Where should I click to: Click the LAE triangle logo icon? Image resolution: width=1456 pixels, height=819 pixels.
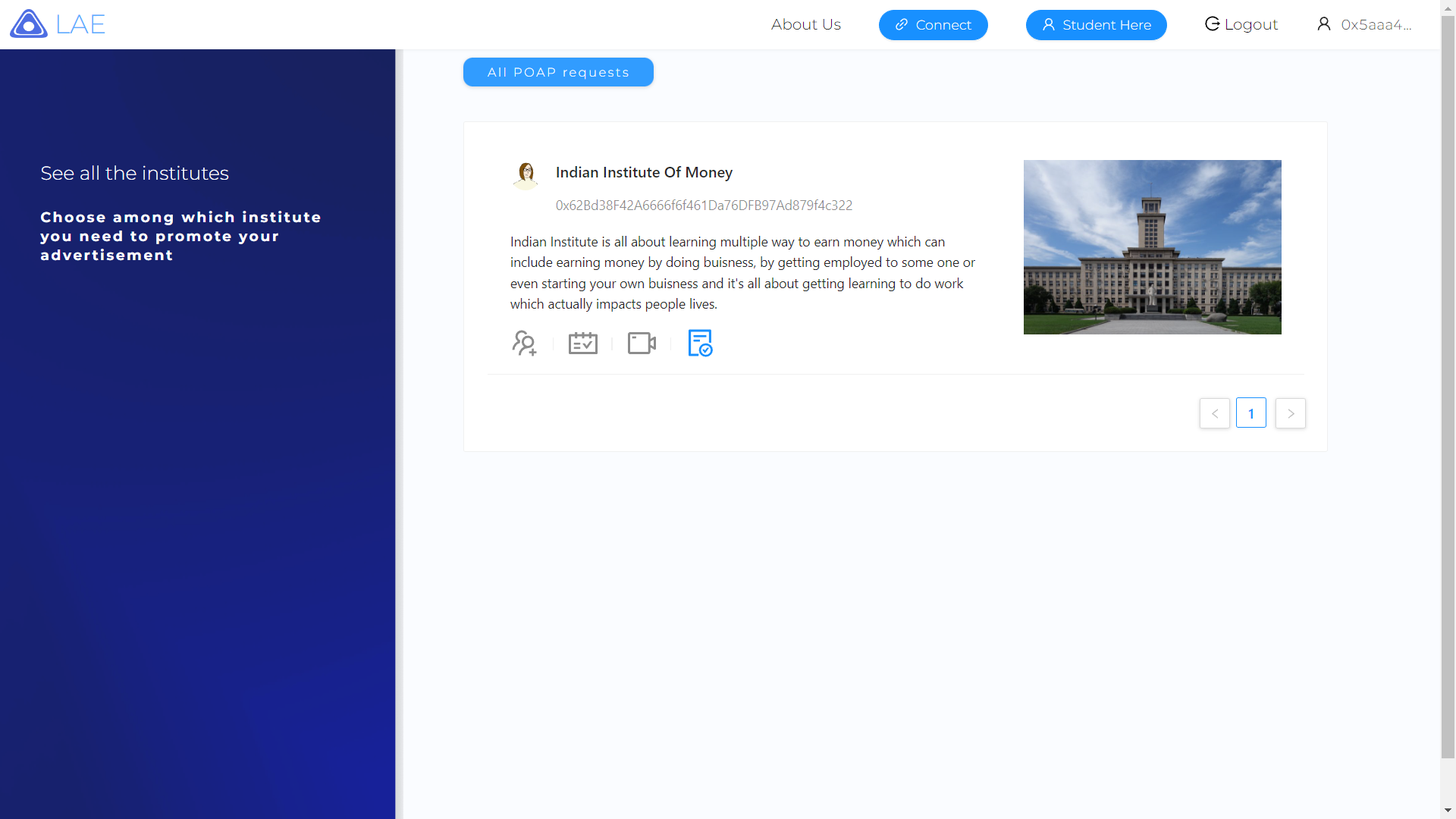coord(29,24)
